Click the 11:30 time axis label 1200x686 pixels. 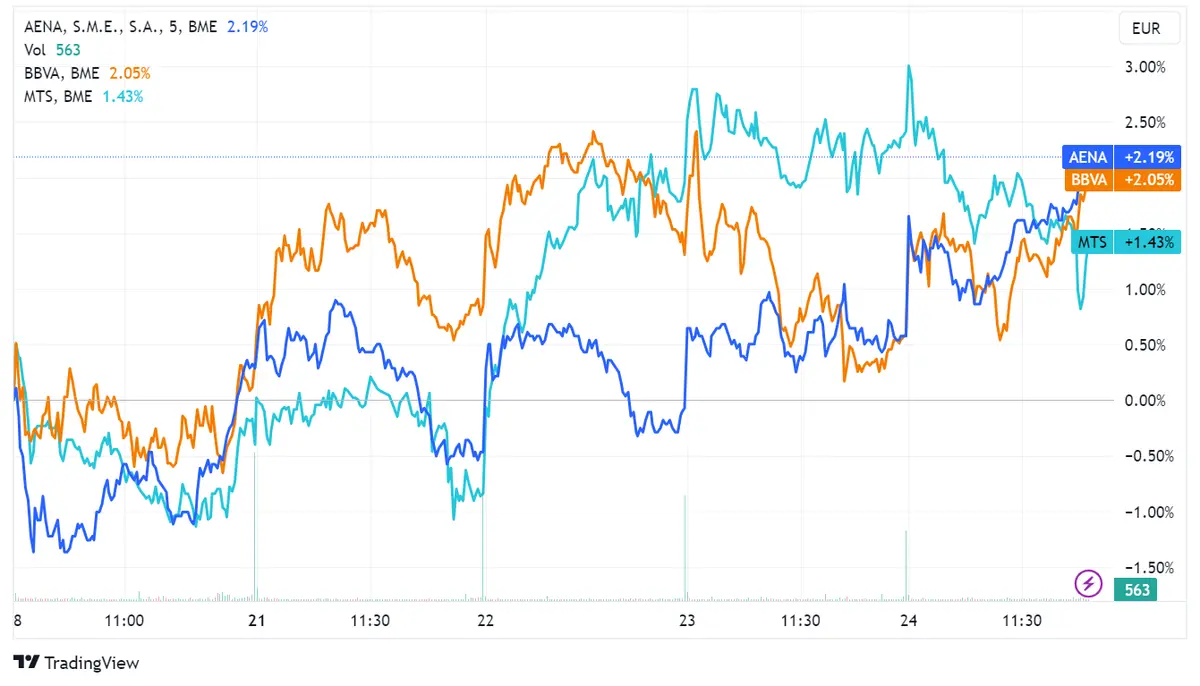[x=371, y=620]
